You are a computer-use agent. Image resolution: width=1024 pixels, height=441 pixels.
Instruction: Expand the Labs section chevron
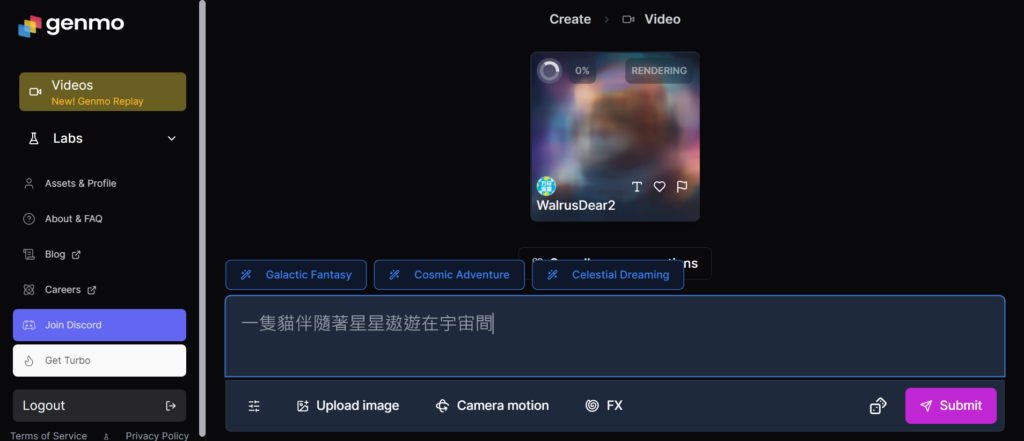pos(171,139)
